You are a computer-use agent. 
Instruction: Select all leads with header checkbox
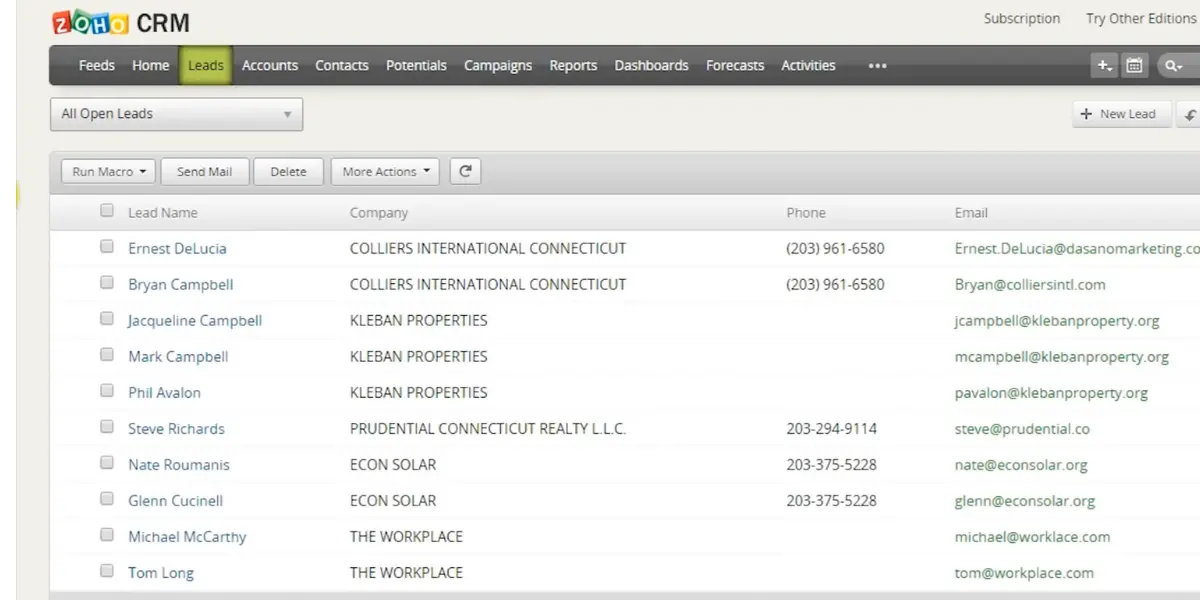[107, 211]
